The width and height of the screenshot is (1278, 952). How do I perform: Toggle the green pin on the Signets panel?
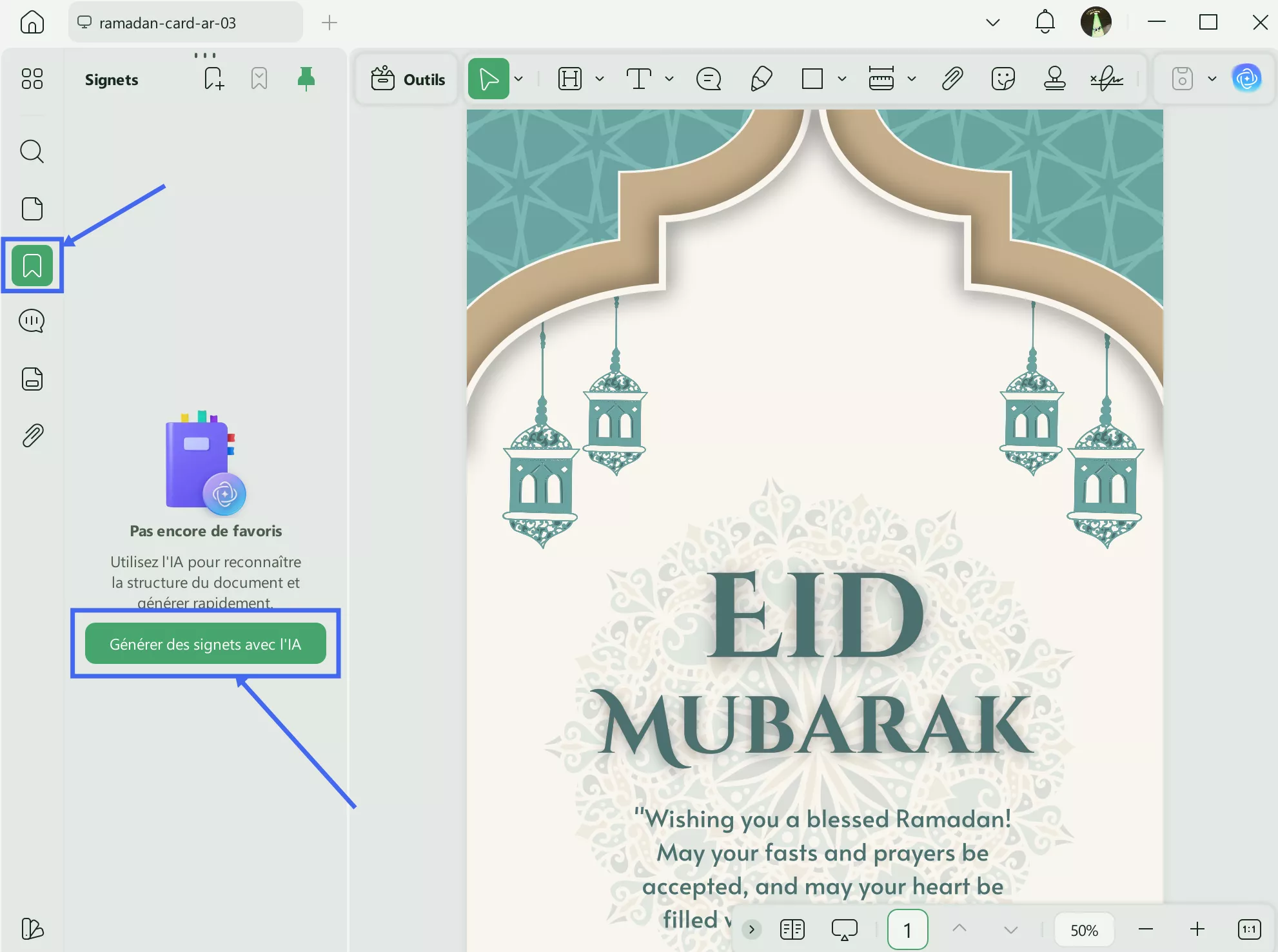click(x=306, y=79)
